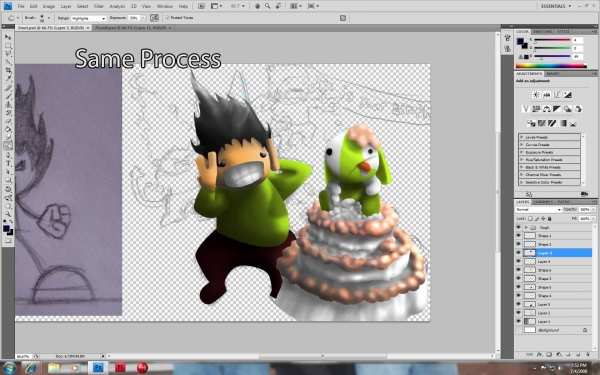This screenshot has width=600, height=375.
Task: Hide the Dough layer group
Action: pyautogui.click(x=518, y=227)
